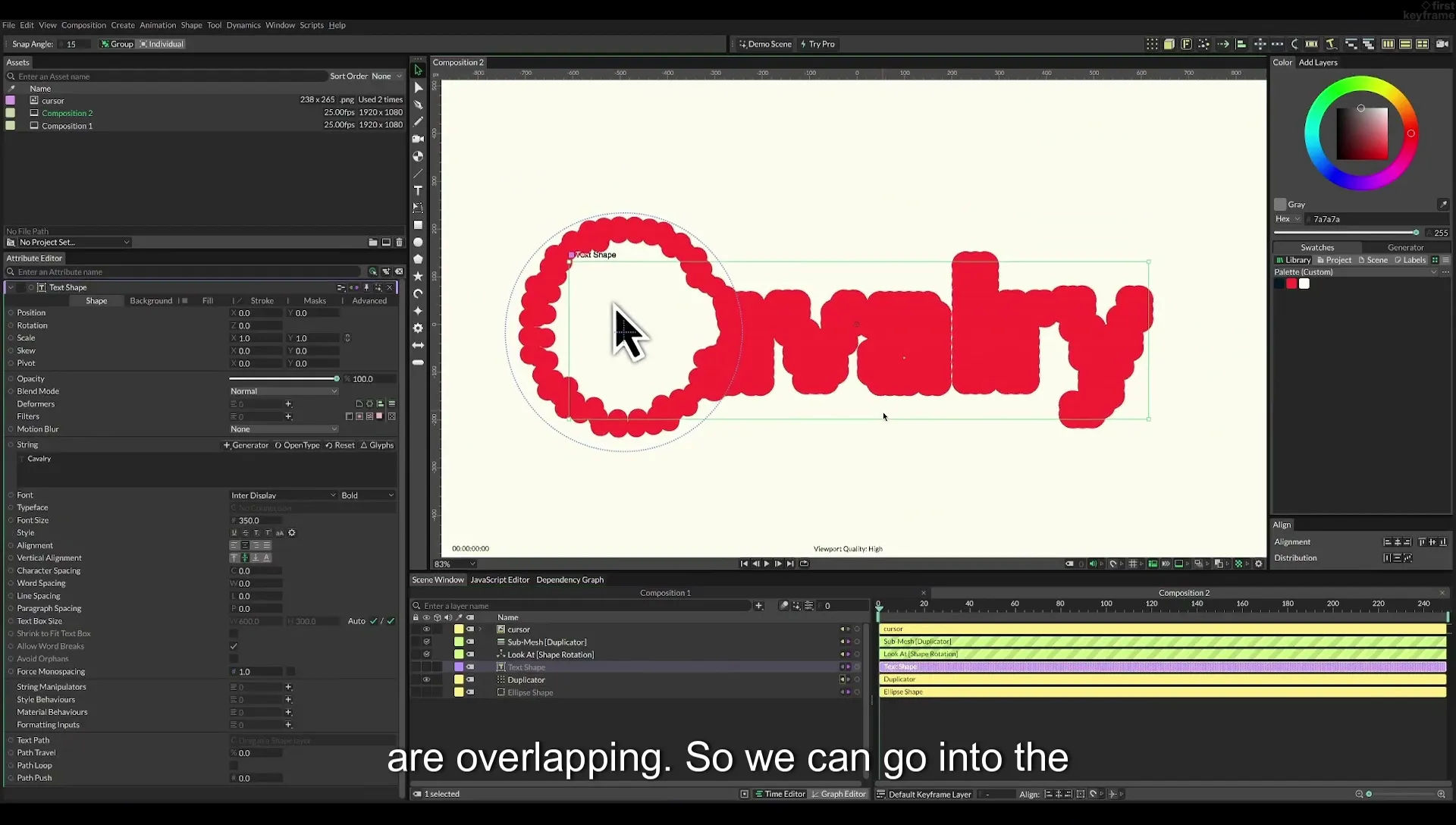Screen dimensions: 1456x825
Task: Open new folder icon in Assets
Action: pos(373,243)
